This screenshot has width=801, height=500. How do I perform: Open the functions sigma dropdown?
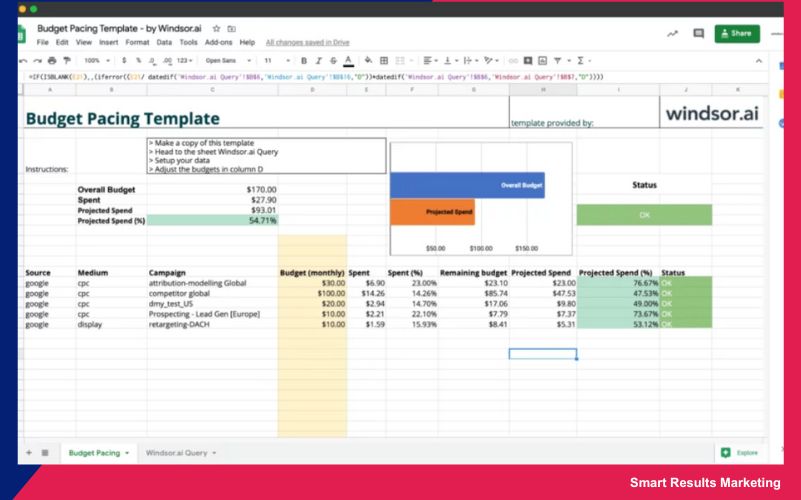[583, 61]
